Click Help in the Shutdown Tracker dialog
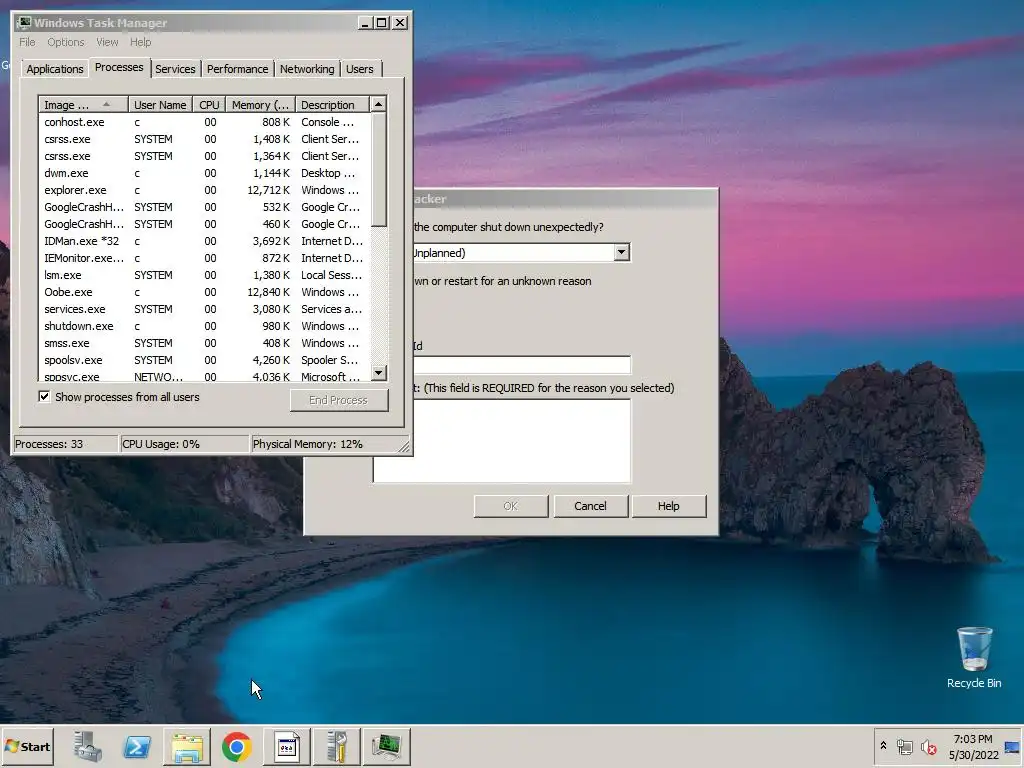This screenshot has width=1024, height=768. tap(668, 505)
